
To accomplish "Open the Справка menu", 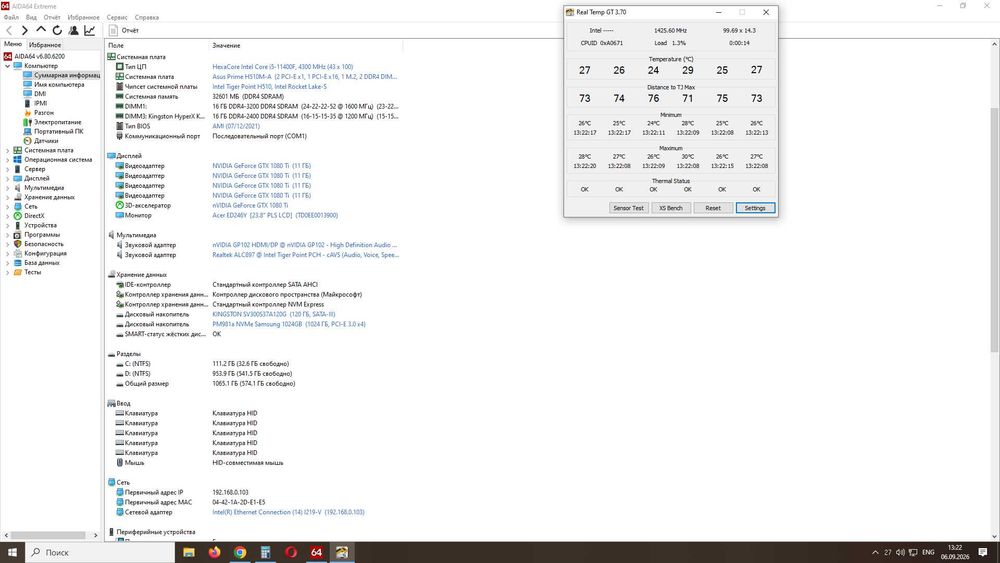I will point(147,17).
